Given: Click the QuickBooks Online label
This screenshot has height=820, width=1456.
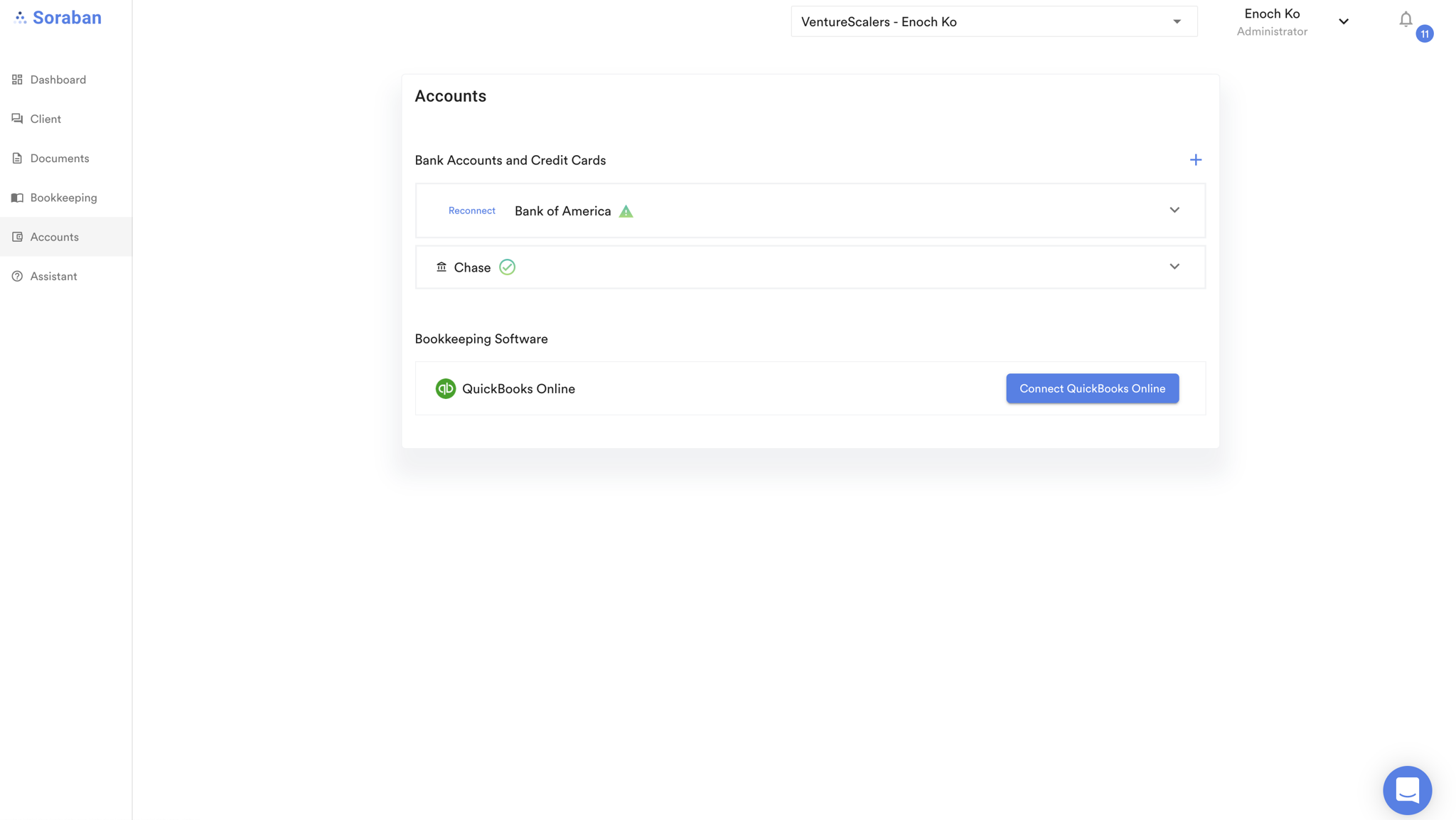Looking at the screenshot, I should coord(518,389).
